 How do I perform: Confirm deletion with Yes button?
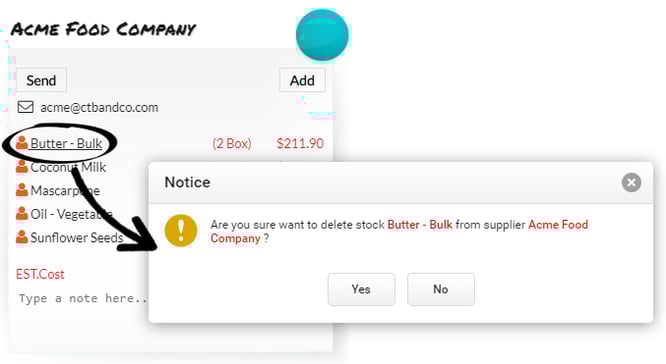click(361, 289)
